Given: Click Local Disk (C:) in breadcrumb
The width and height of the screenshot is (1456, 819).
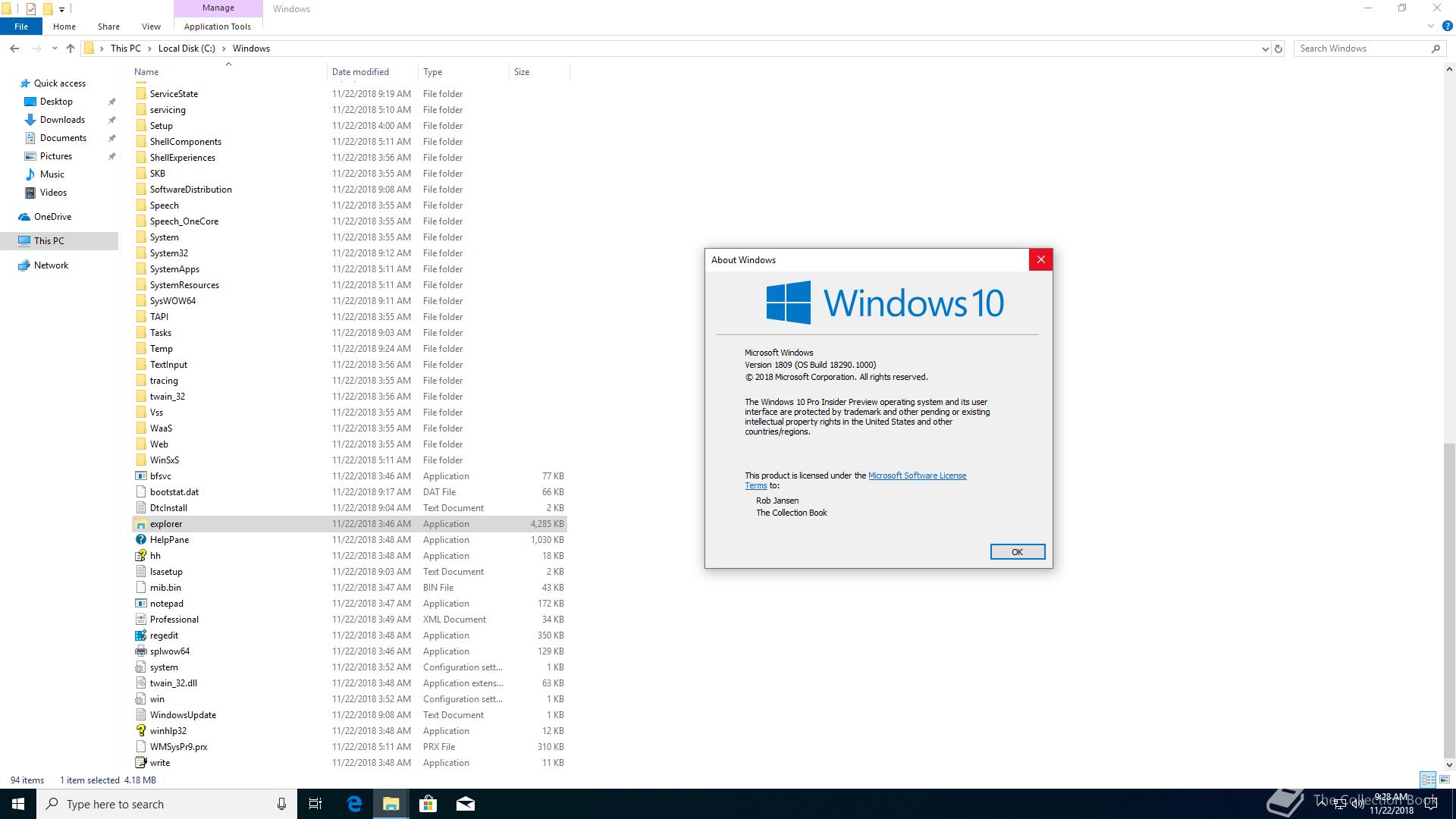Looking at the screenshot, I should point(187,49).
